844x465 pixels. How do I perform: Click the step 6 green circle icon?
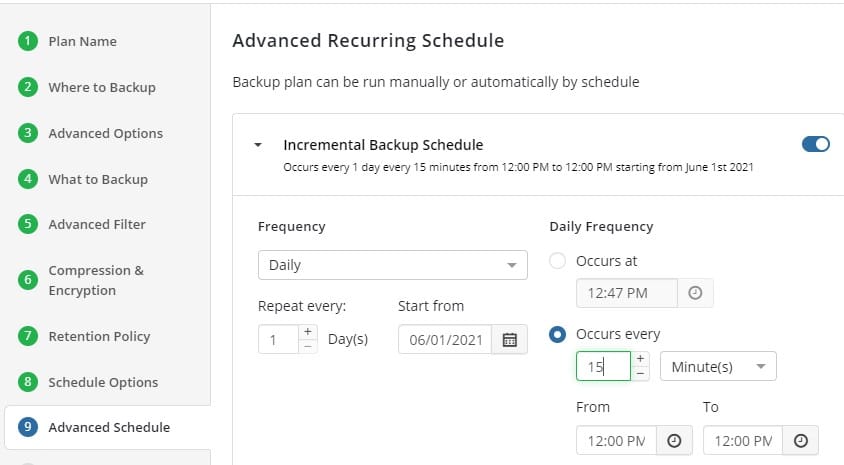tap(28, 280)
